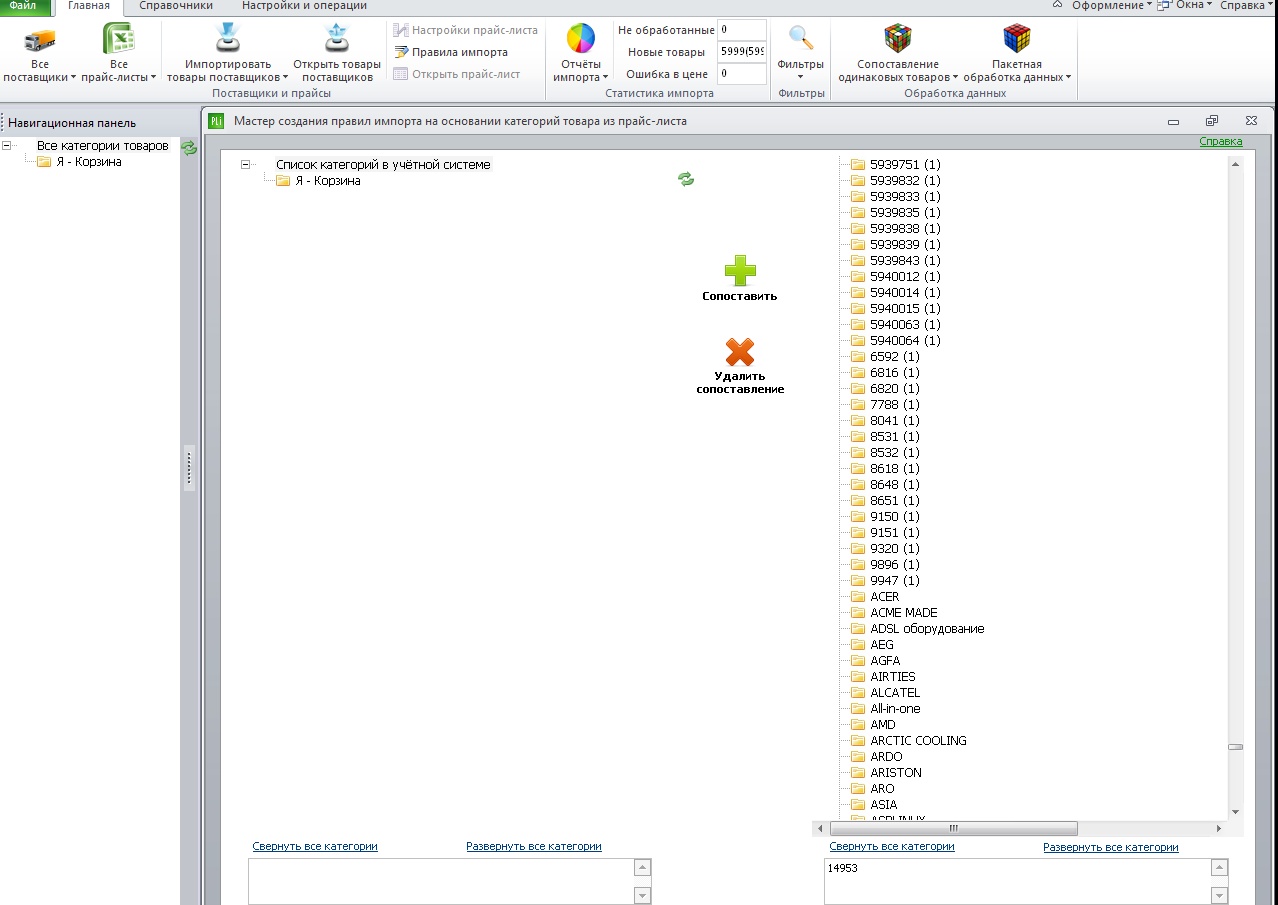Click Открыть прайс-лист toolbar item

tap(457, 74)
